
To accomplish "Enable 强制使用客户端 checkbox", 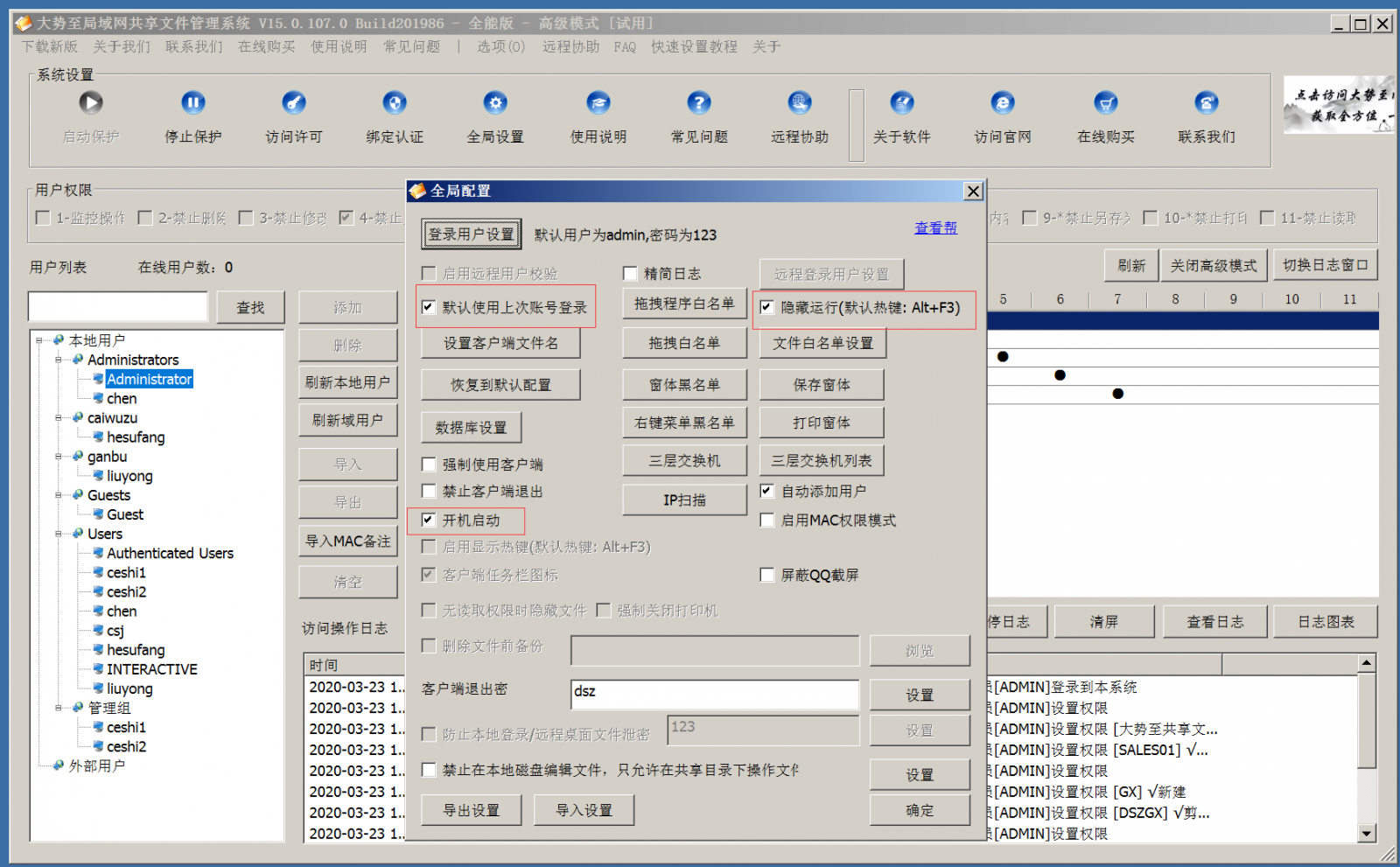I will point(429,465).
